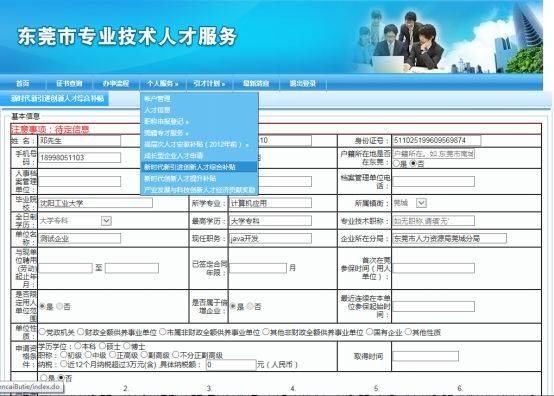This screenshot has width=554, height=396.
Task: Select the 硕士 degree radio button
Action: pyautogui.click(x=102, y=346)
